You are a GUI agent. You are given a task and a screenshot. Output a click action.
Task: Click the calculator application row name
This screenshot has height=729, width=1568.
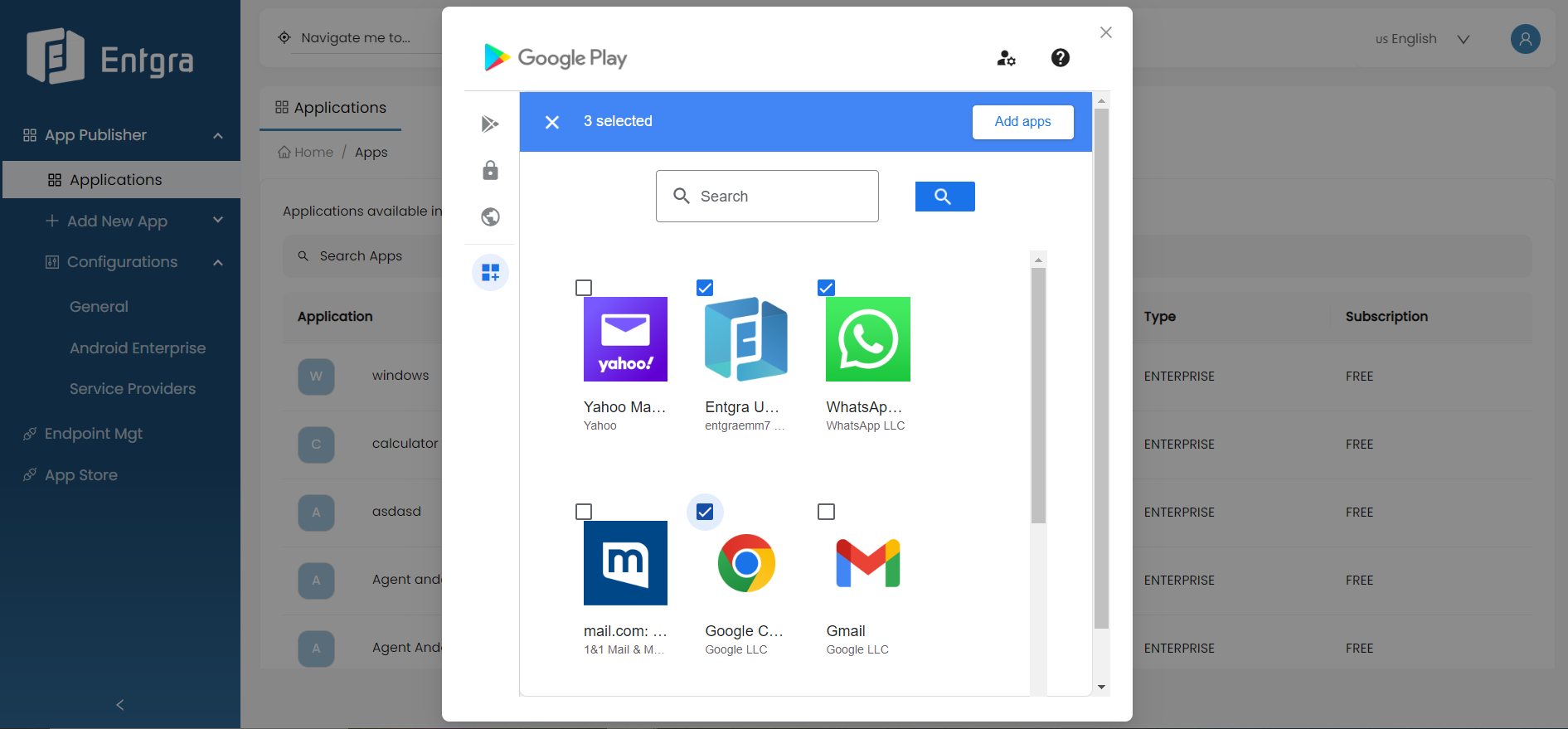click(x=405, y=444)
